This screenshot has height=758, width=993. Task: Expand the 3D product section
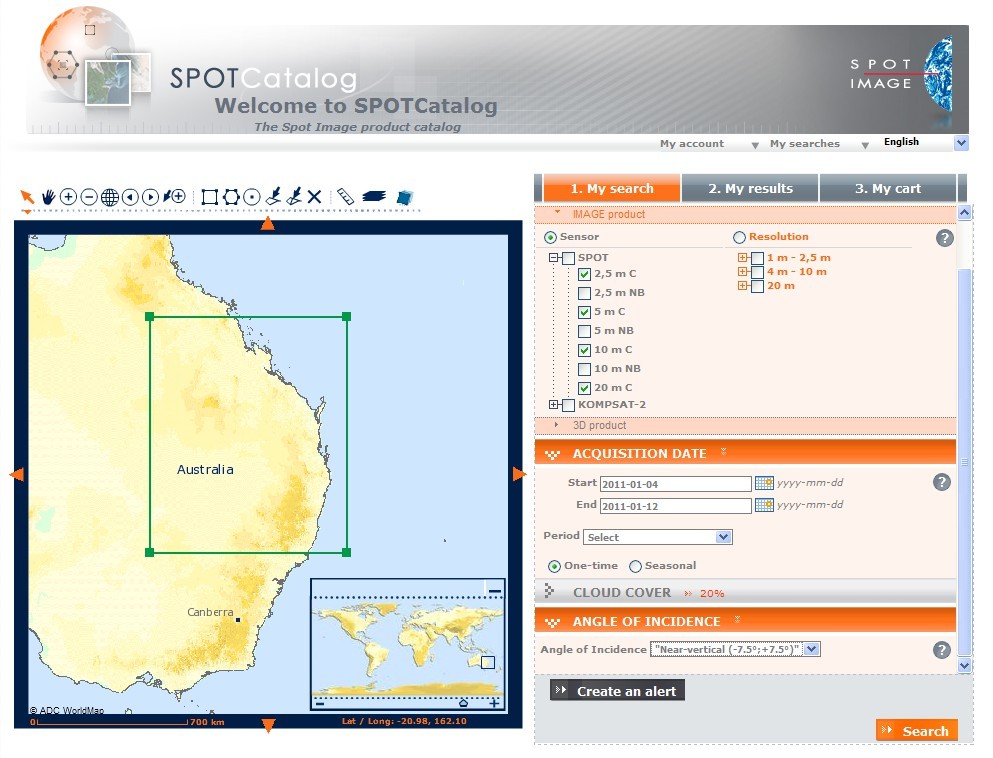click(x=745, y=426)
